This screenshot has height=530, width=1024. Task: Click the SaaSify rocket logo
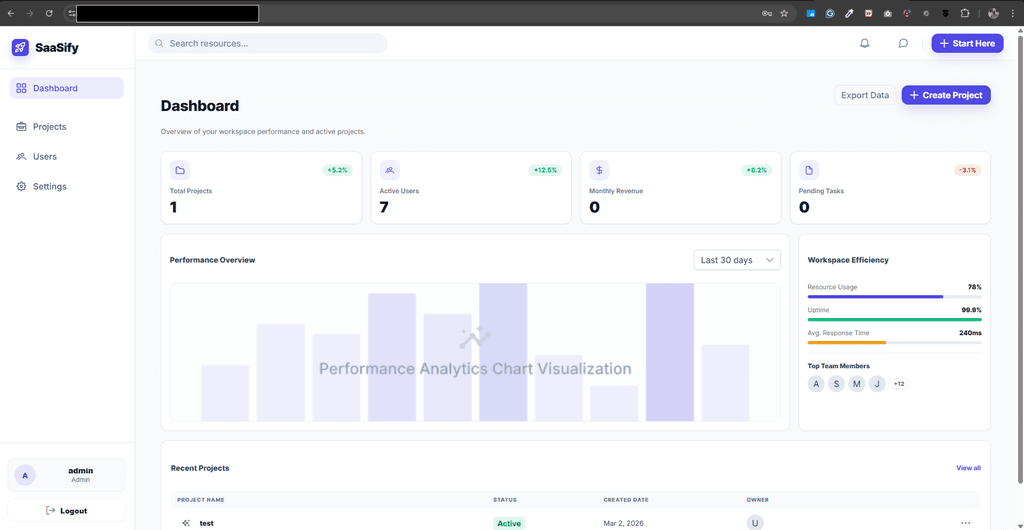point(20,47)
